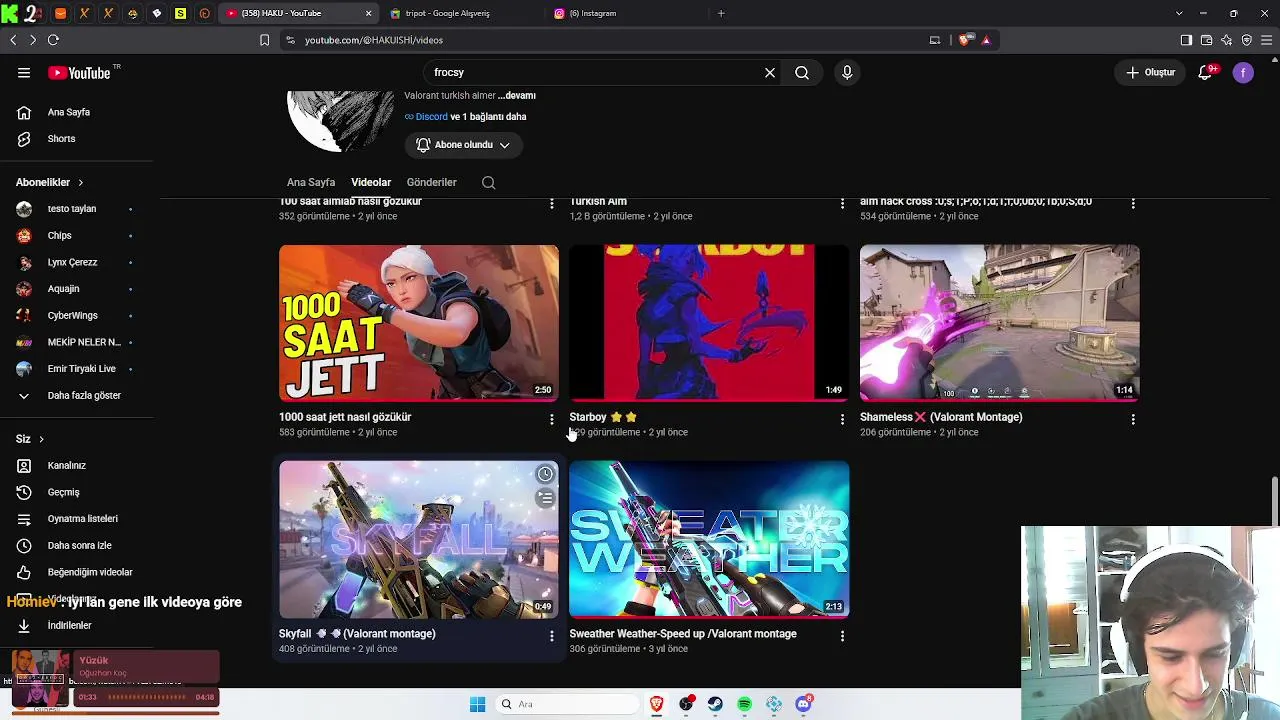Click the Oluştur create button

coord(1151,72)
